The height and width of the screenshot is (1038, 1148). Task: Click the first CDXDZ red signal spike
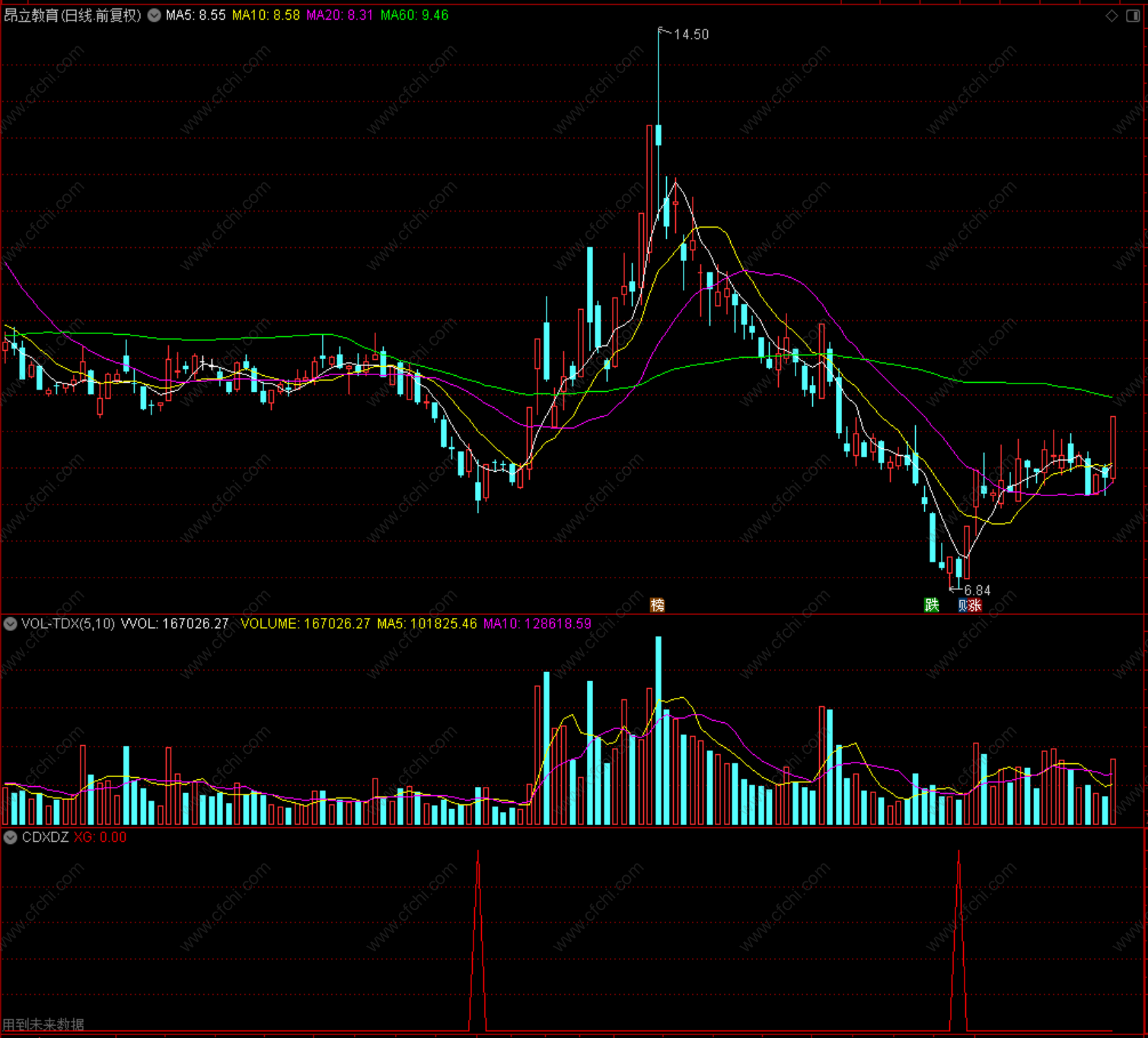[x=478, y=941]
